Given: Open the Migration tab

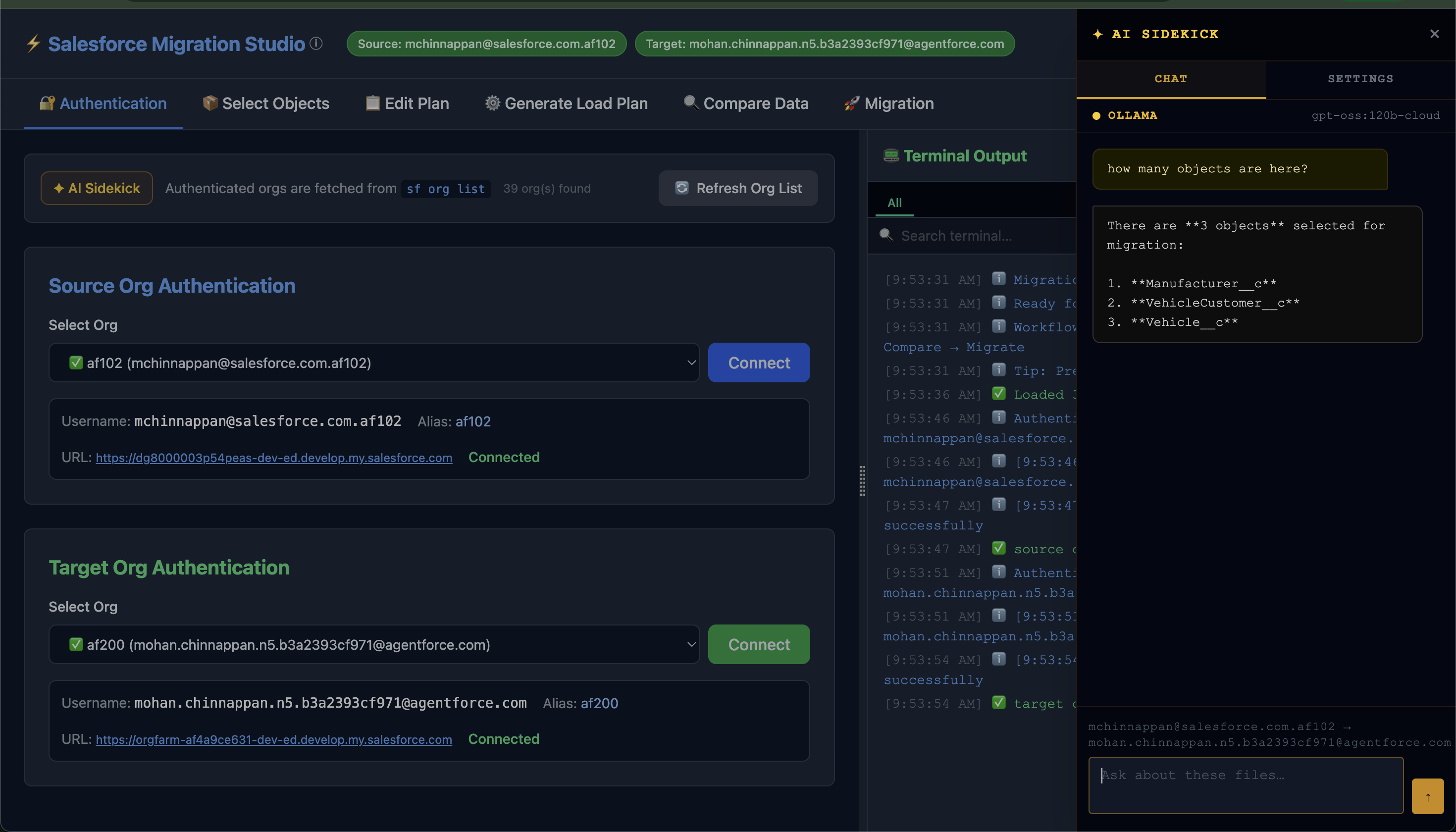Looking at the screenshot, I should 889,104.
